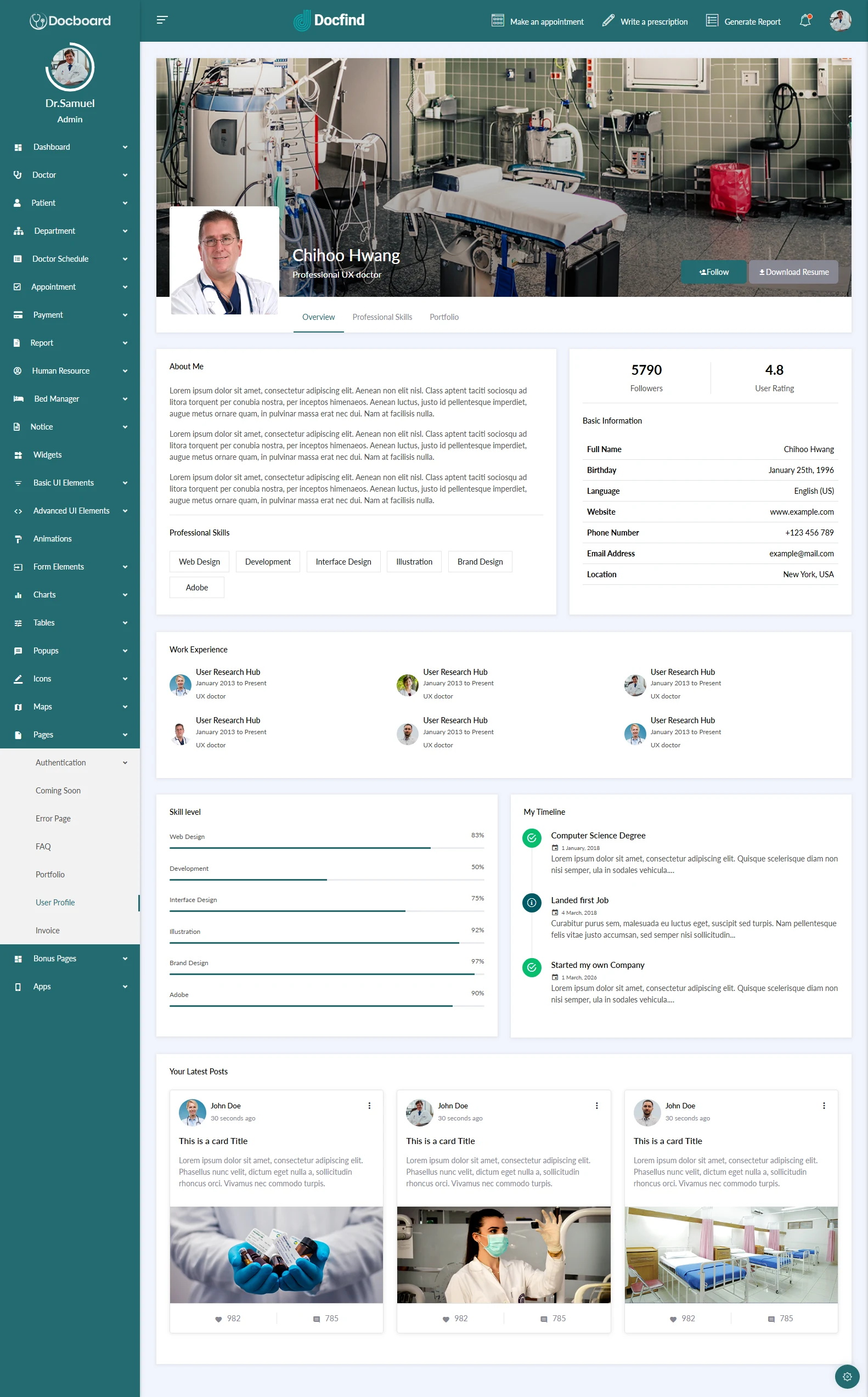Viewport: 868px width, 1397px height.
Task: Open the notification bell
Action: (x=805, y=21)
